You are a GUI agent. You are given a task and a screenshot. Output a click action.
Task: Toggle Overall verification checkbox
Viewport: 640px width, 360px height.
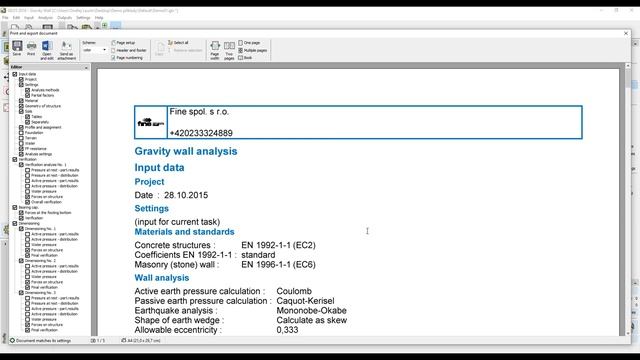coord(27,202)
